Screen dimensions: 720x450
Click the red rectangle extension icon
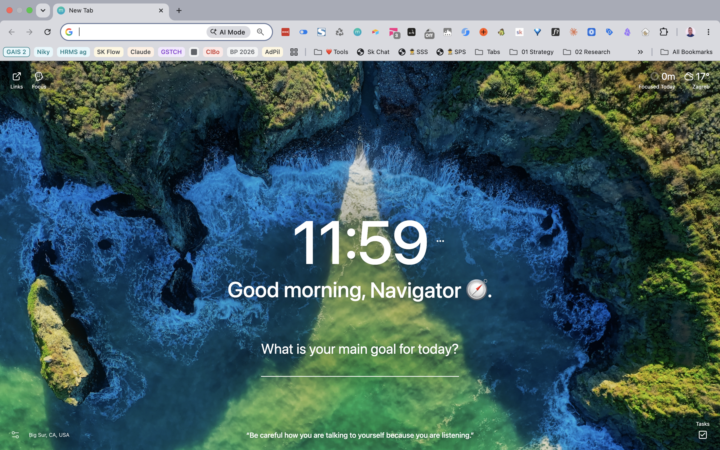point(285,32)
